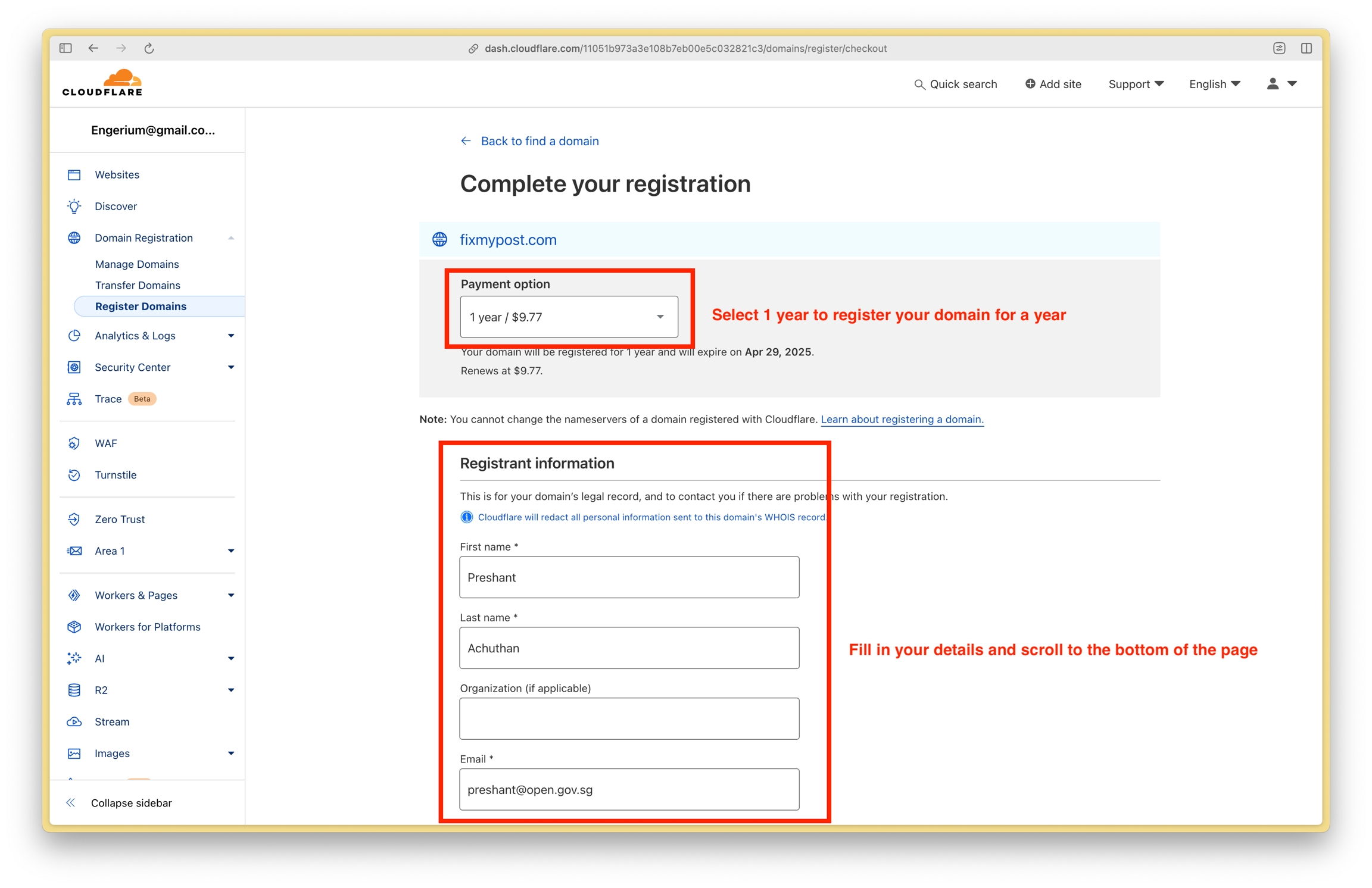The image size is (1372, 888).
Task: Go back to find a domain
Action: 530,141
